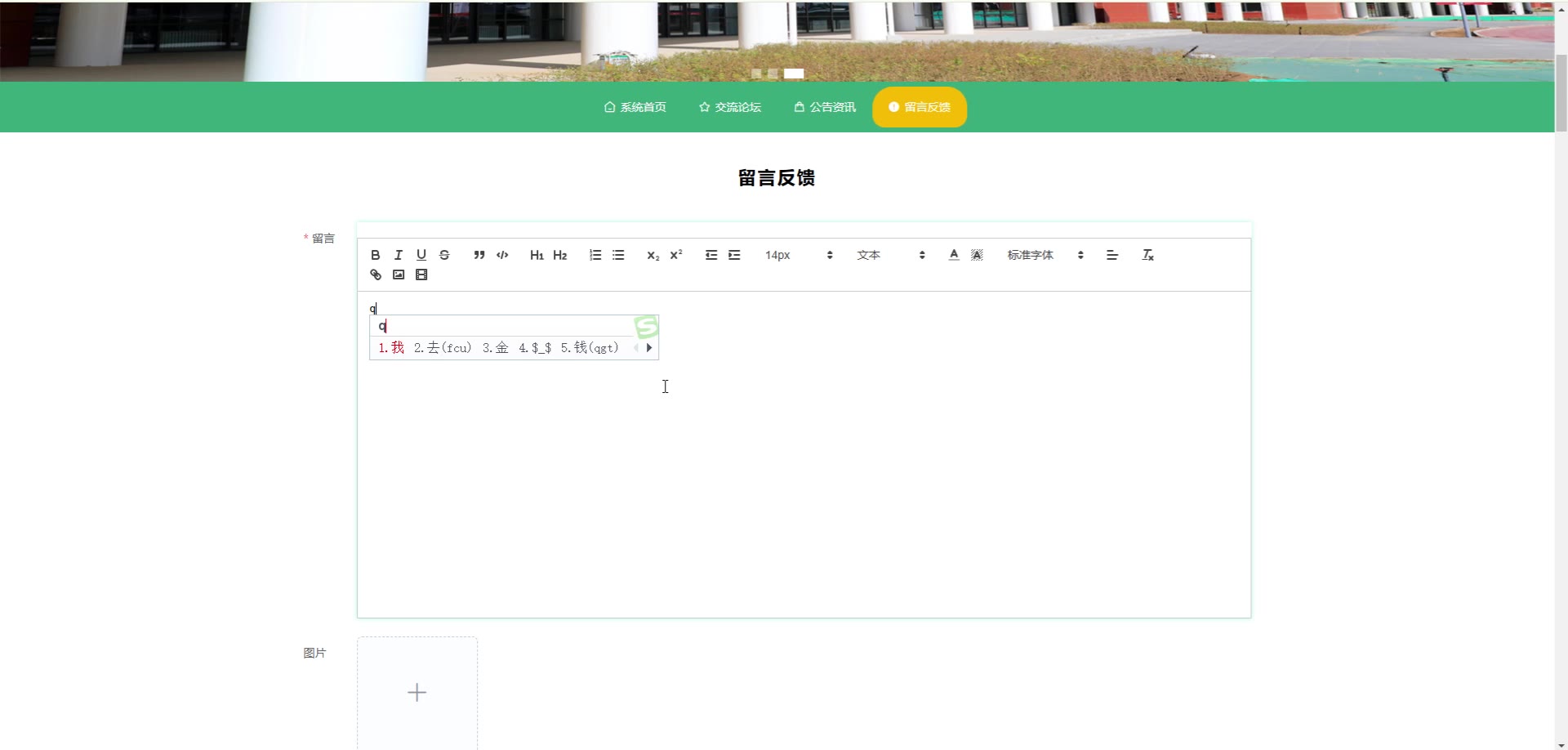Toggle bold formatting in editor toolbar
Image resolution: width=1568 pixels, height=750 pixels.
[376, 255]
